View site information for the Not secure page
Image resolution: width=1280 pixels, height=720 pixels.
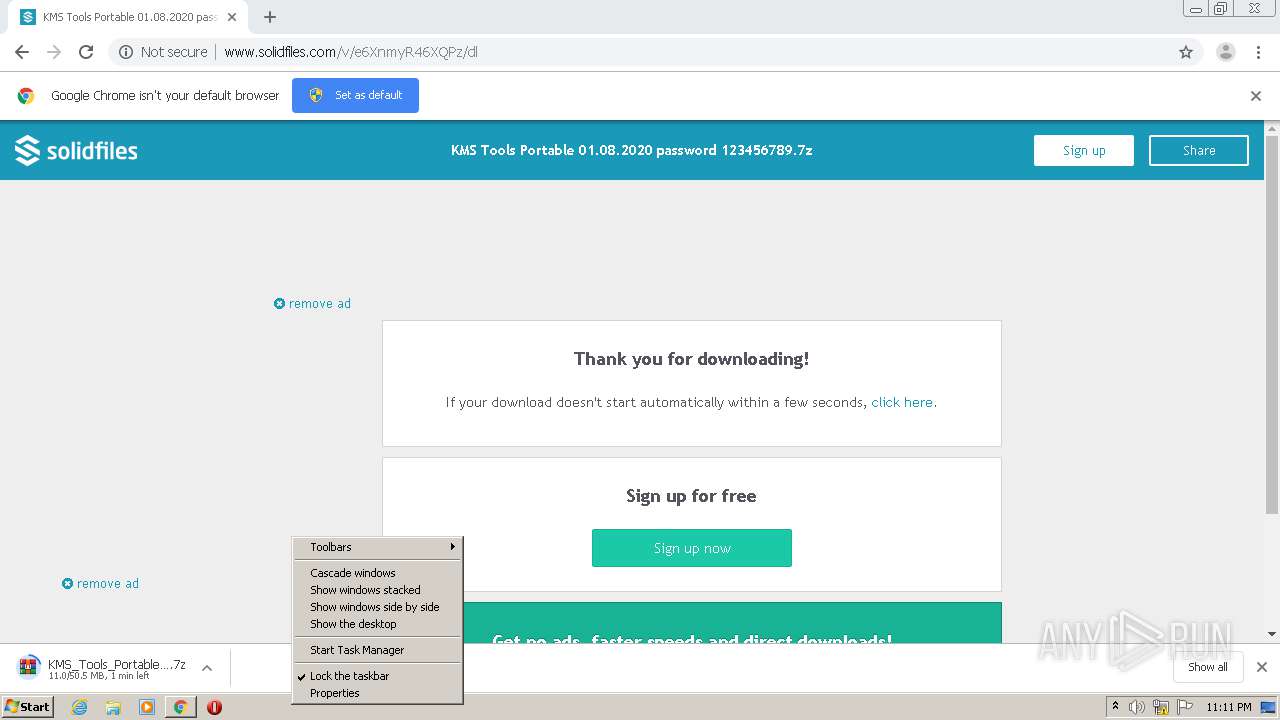[163, 52]
